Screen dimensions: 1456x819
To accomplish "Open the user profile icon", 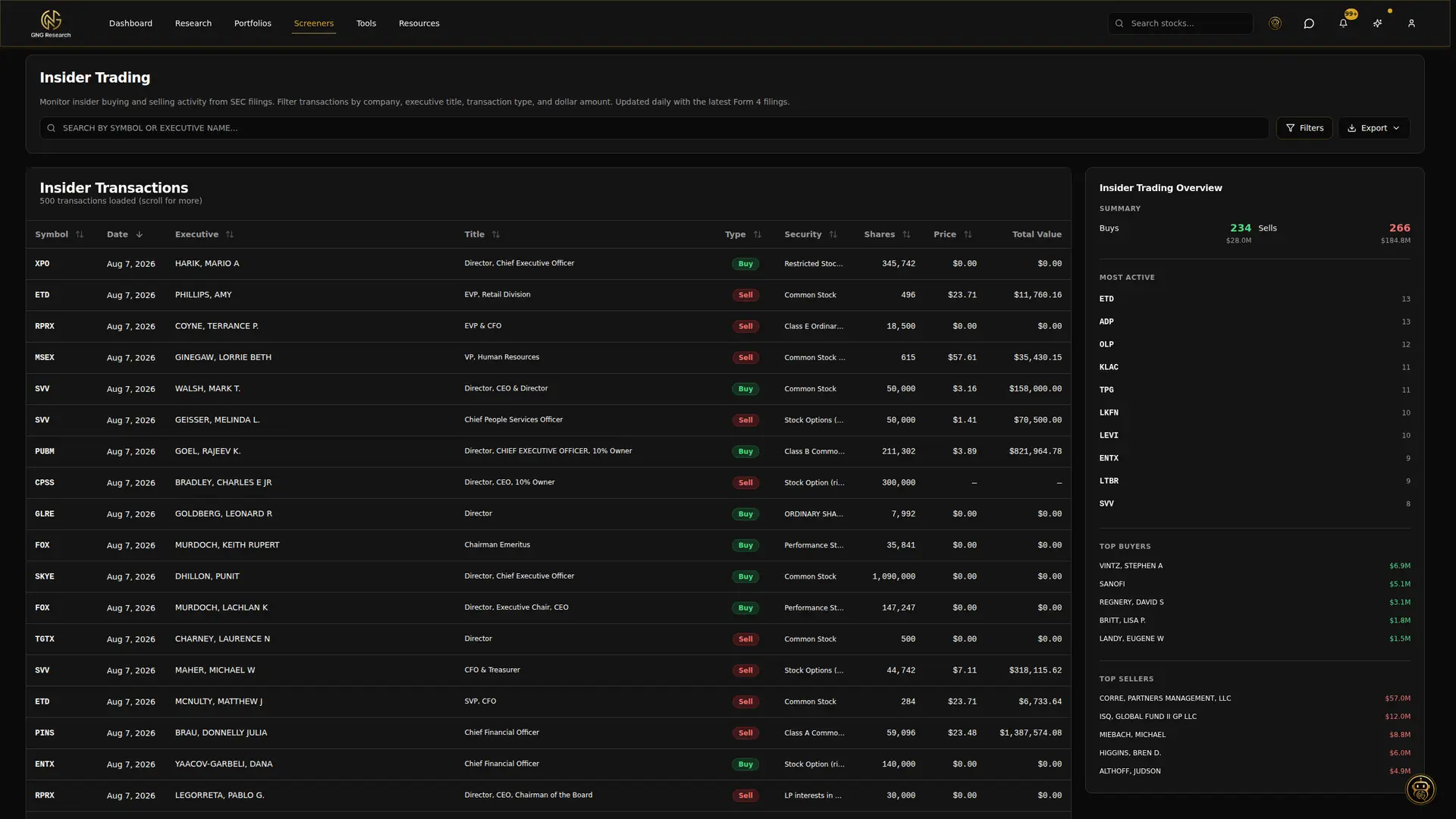I will pyautogui.click(x=1411, y=24).
